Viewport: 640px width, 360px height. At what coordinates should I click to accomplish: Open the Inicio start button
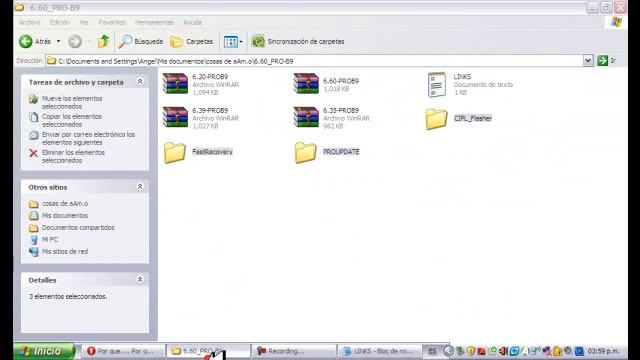coord(44,351)
